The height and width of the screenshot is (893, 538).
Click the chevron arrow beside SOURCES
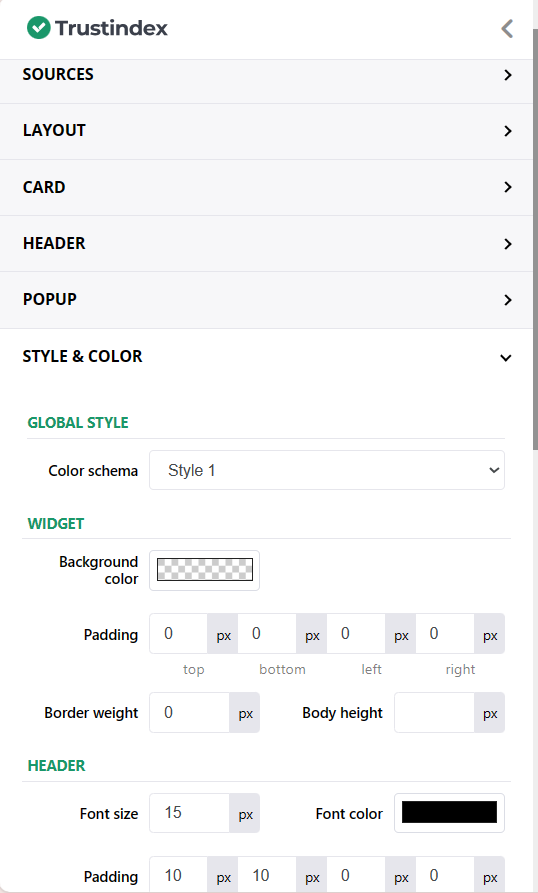click(x=507, y=75)
